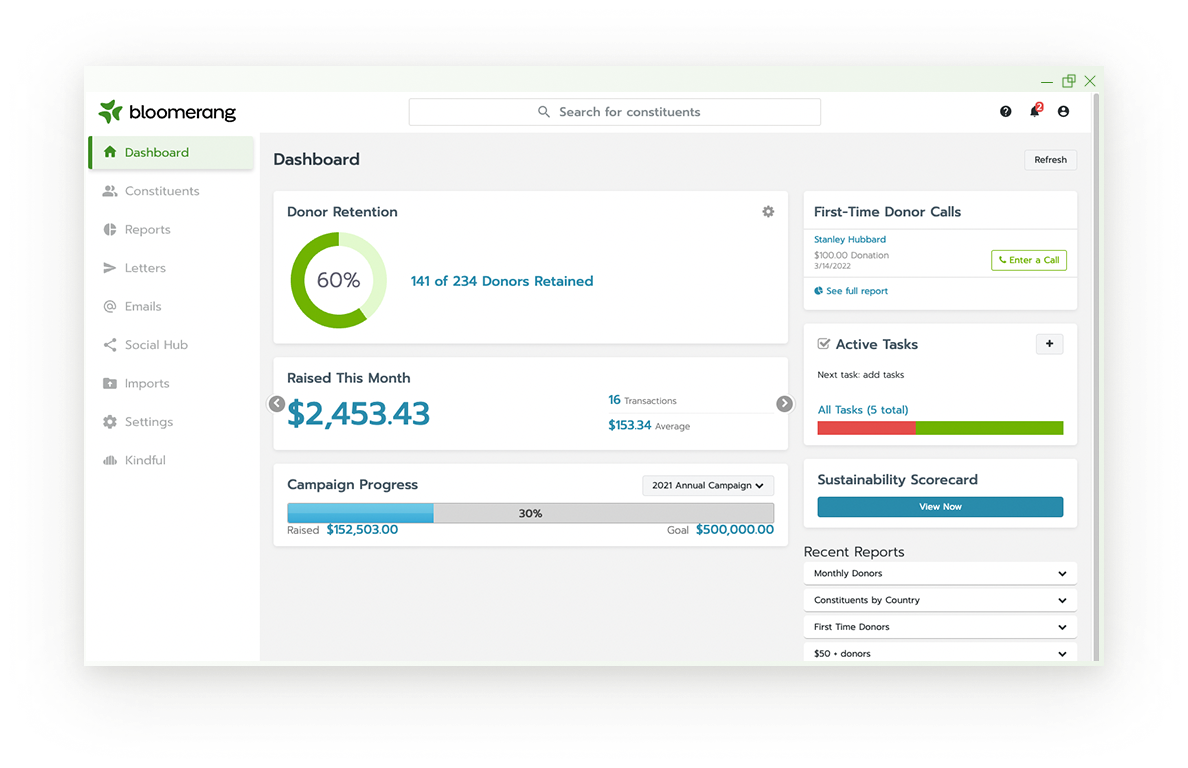Image resolution: width=1188 pixels, height=768 pixels.
Task: Open the 2021 Annual Campaign dropdown
Action: pos(708,485)
